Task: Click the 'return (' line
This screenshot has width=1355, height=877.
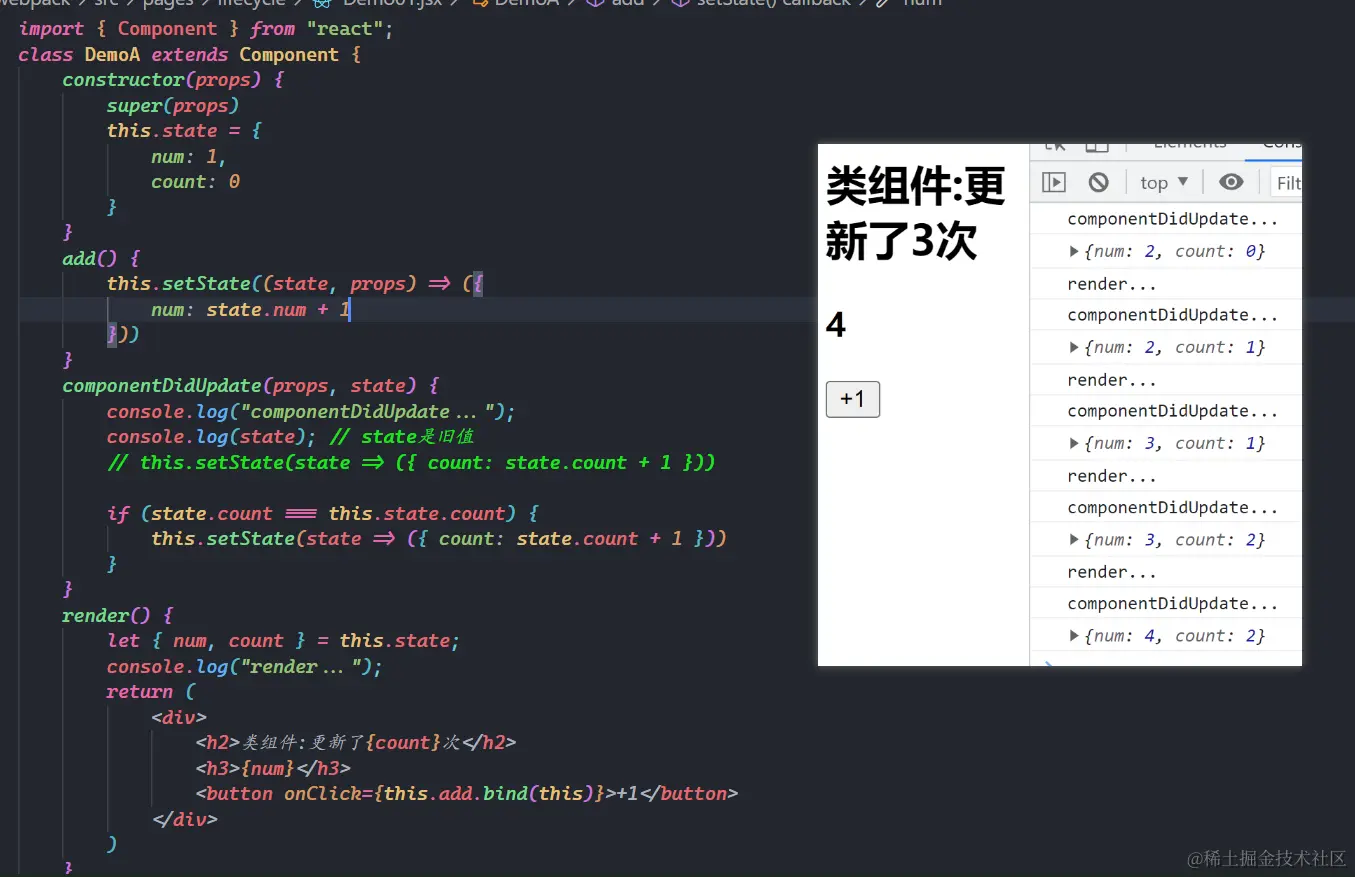Action: [151, 692]
